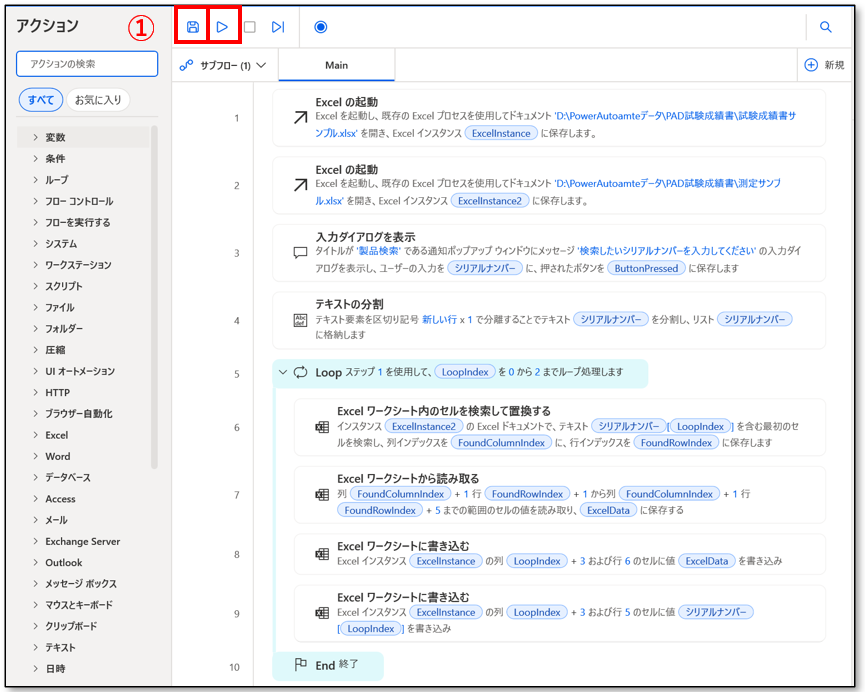Click the アクションの検索 search field
Screen dimensions: 865x692
point(87,64)
